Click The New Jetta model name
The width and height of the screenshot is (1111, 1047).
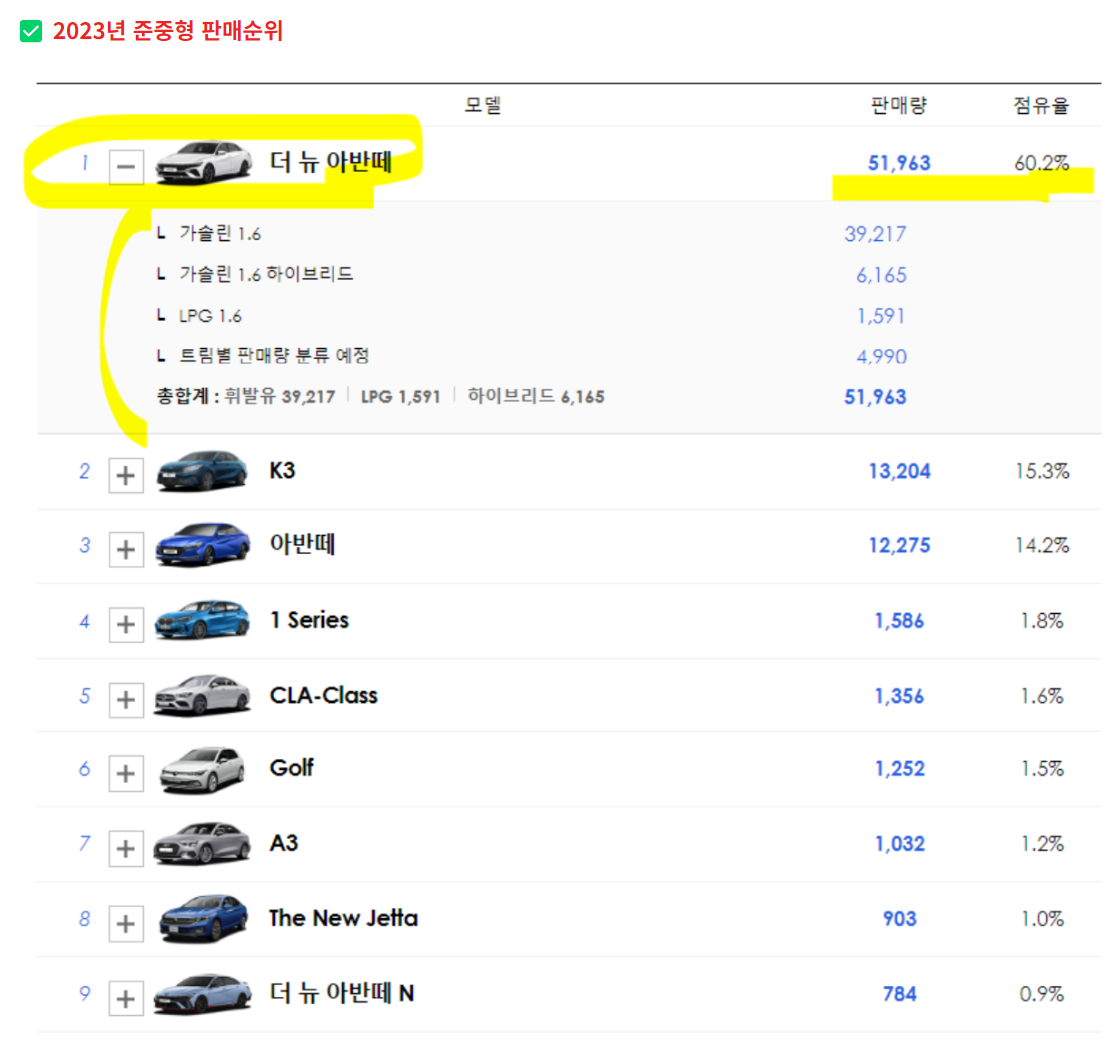[x=344, y=918]
